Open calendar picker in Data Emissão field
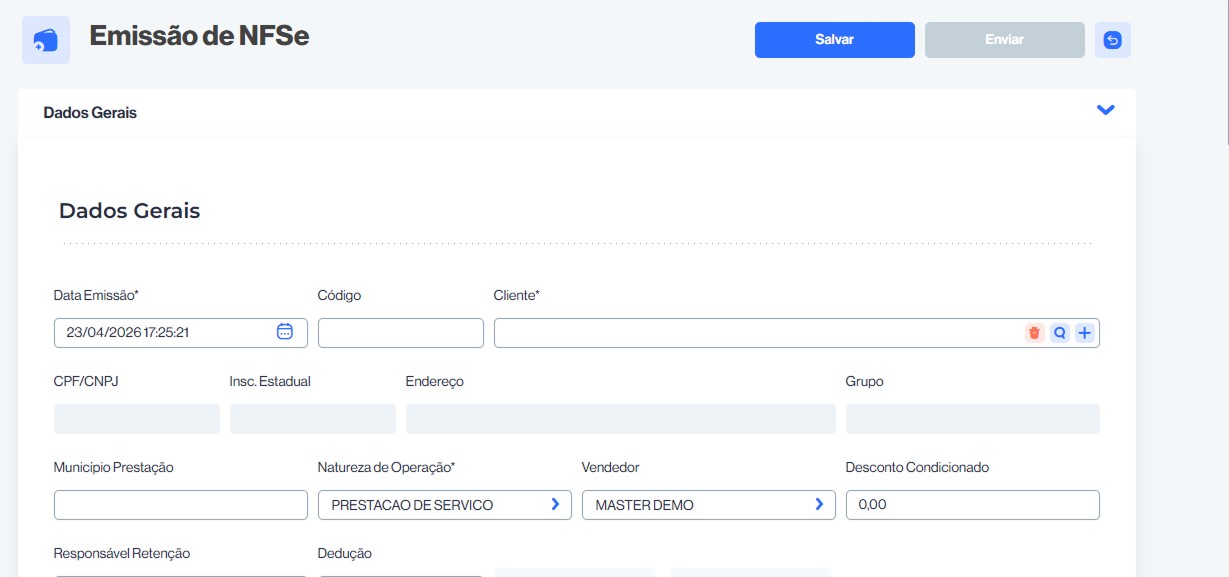The image size is (1229, 577). tap(284, 332)
